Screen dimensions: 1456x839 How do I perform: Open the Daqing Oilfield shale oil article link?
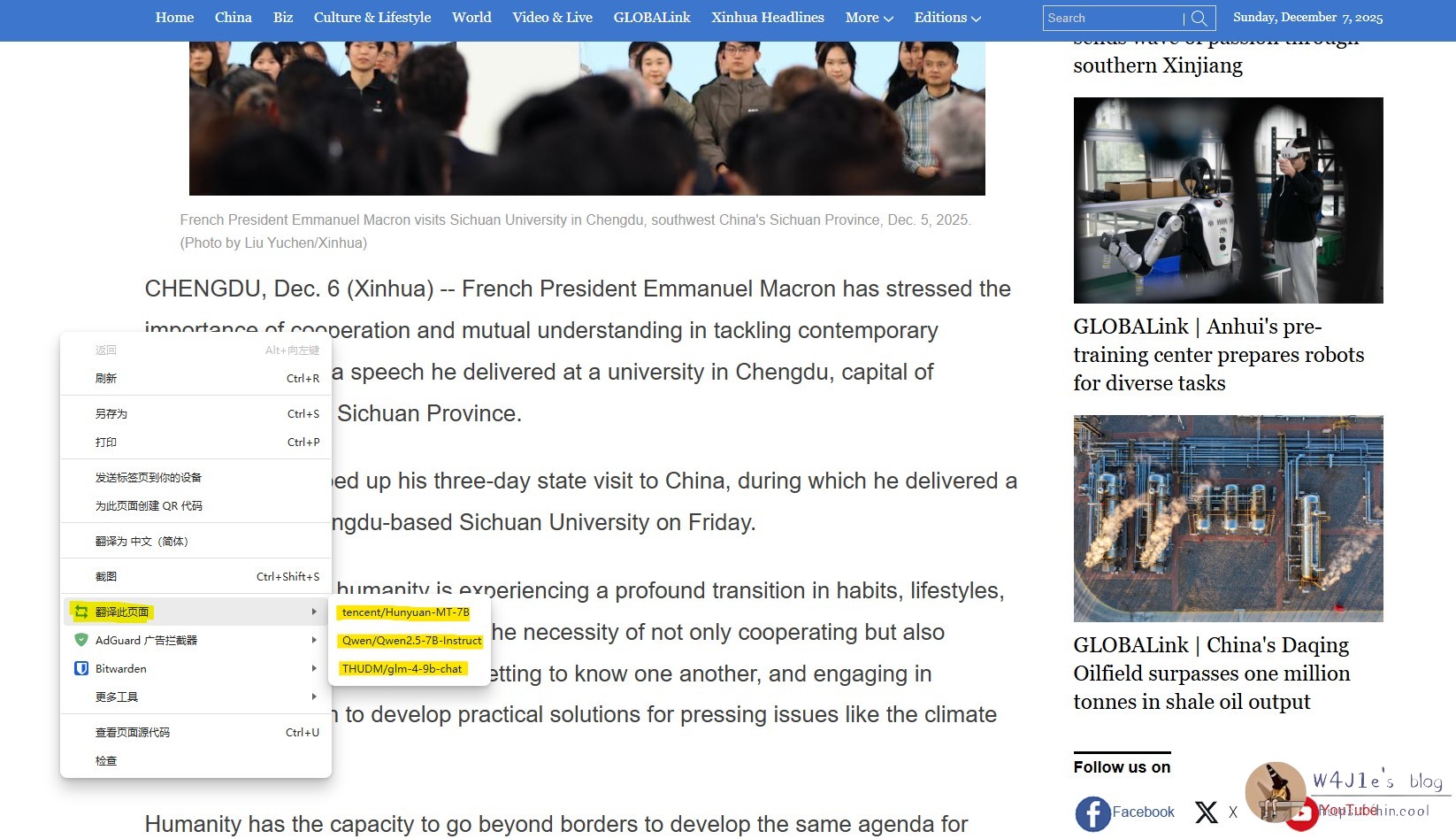point(1211,674)
